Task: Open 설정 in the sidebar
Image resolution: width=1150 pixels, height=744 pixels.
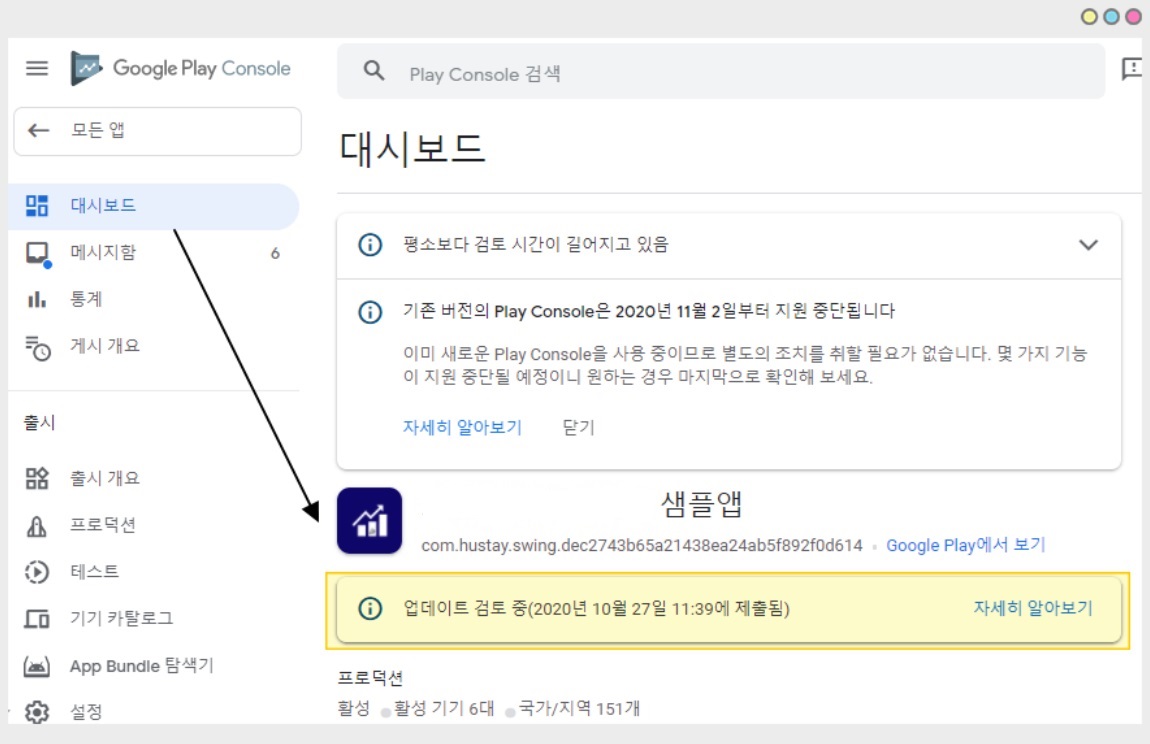Action: tap(154, 712)
